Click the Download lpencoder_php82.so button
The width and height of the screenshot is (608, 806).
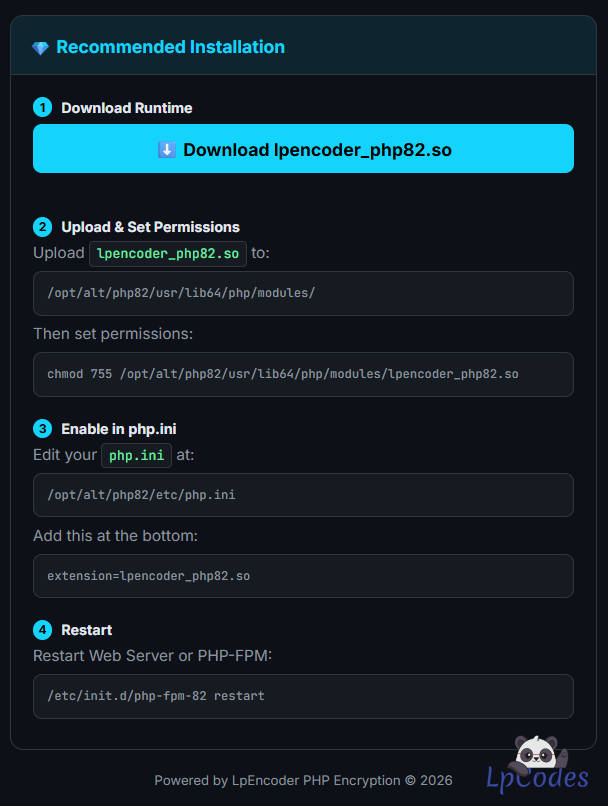(303, 149)
